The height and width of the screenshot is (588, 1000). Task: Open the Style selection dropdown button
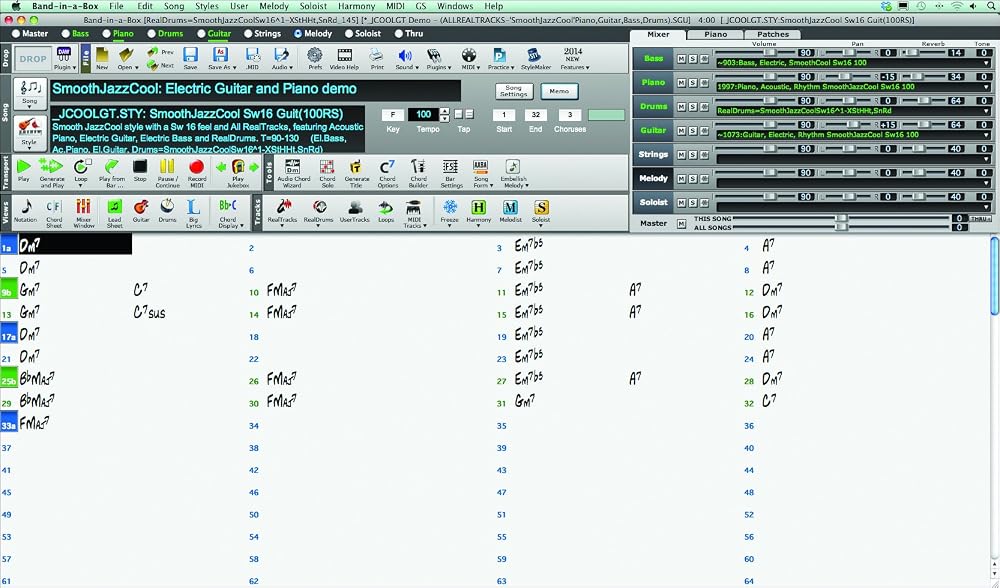click(x=29, y=134)
